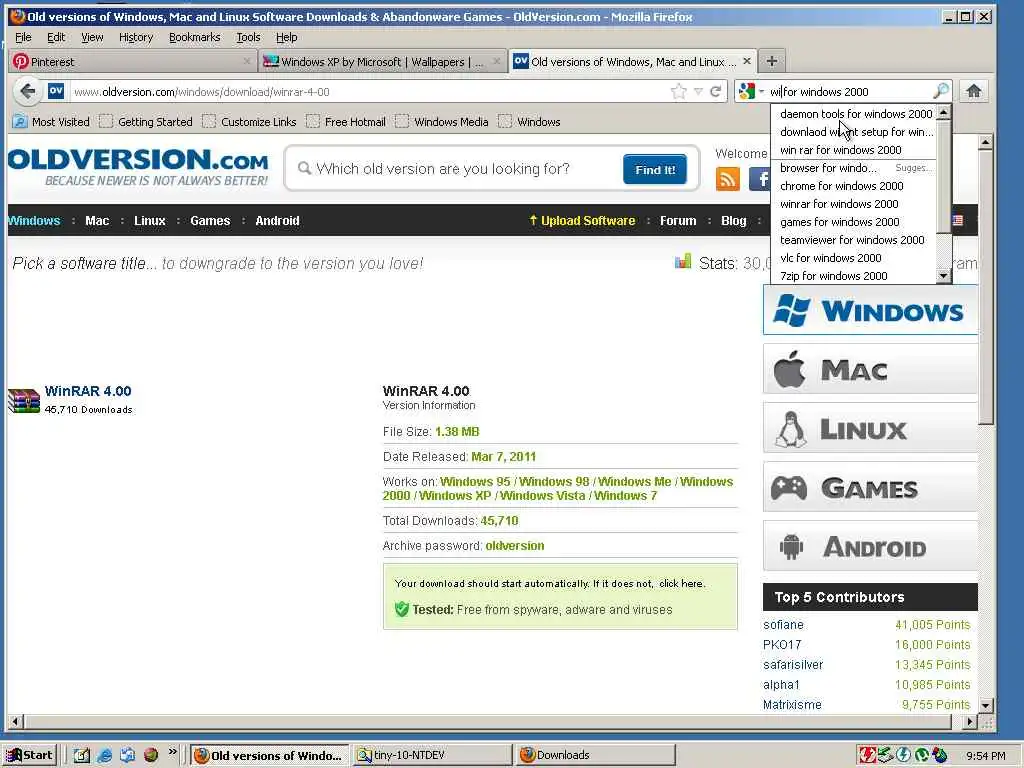
Task: Choose suggestion 'win rar for windows 2000'
Action: coord(854,150)
